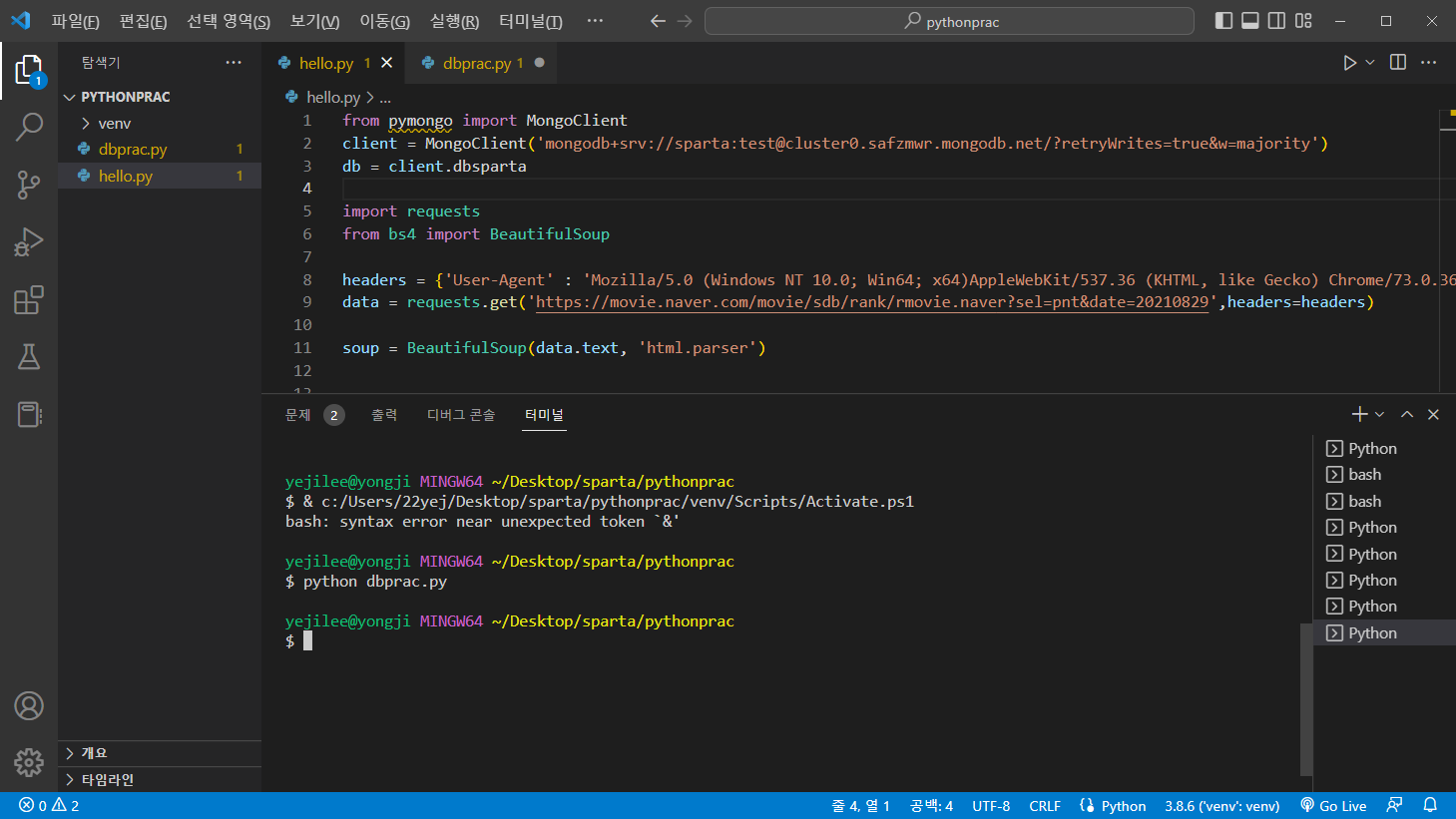Close the hello.py editor tab
The image size is (1456, 819).
(x=387, y=63)
